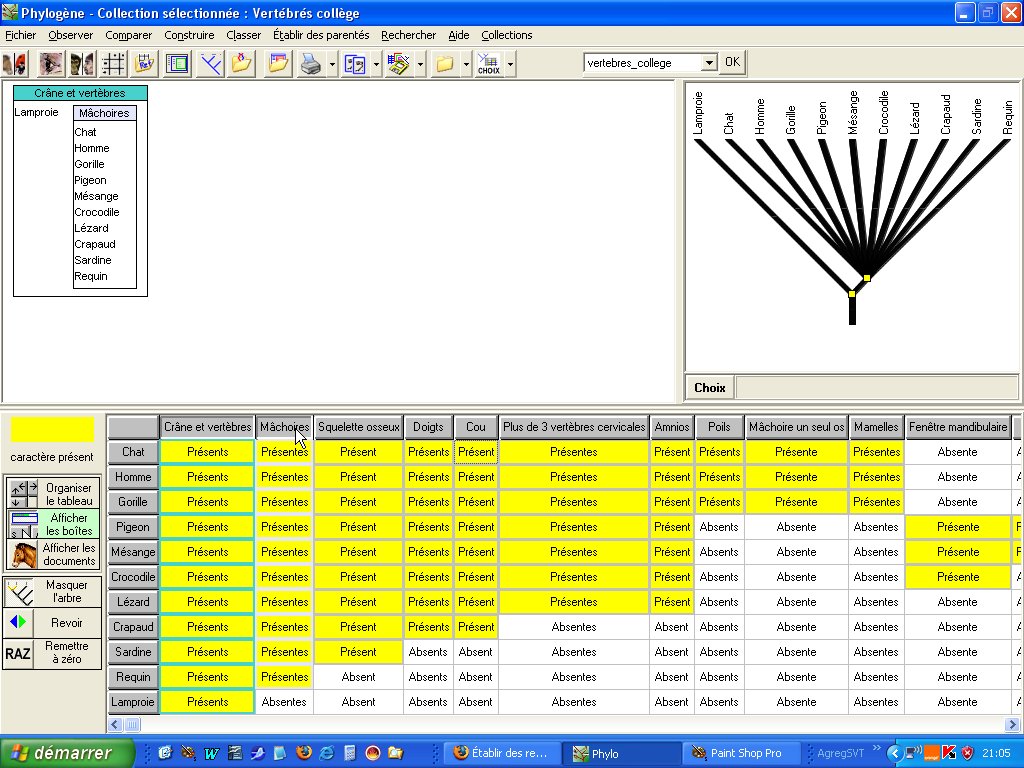
Task: Click the horse icon for Afficher les documents
Action: click(22, 554)
